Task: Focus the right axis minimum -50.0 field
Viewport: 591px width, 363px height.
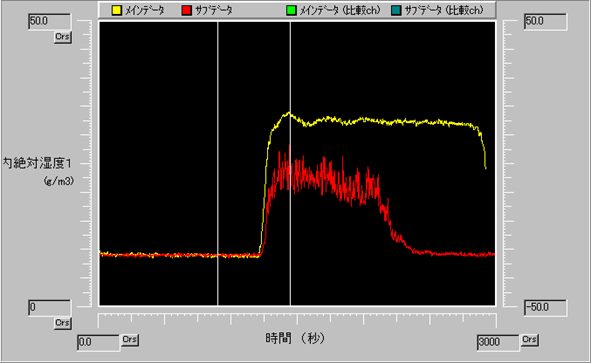Action: 545,307
